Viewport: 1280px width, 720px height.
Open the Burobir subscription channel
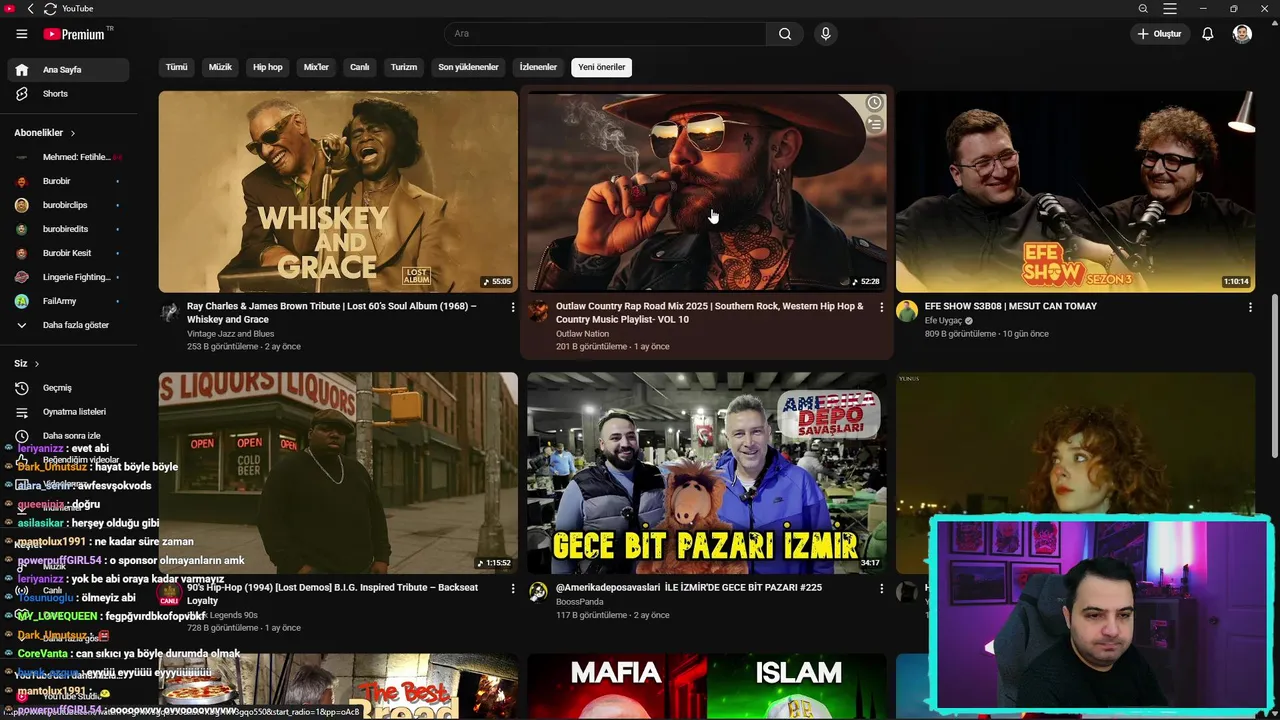click(68, 181)
